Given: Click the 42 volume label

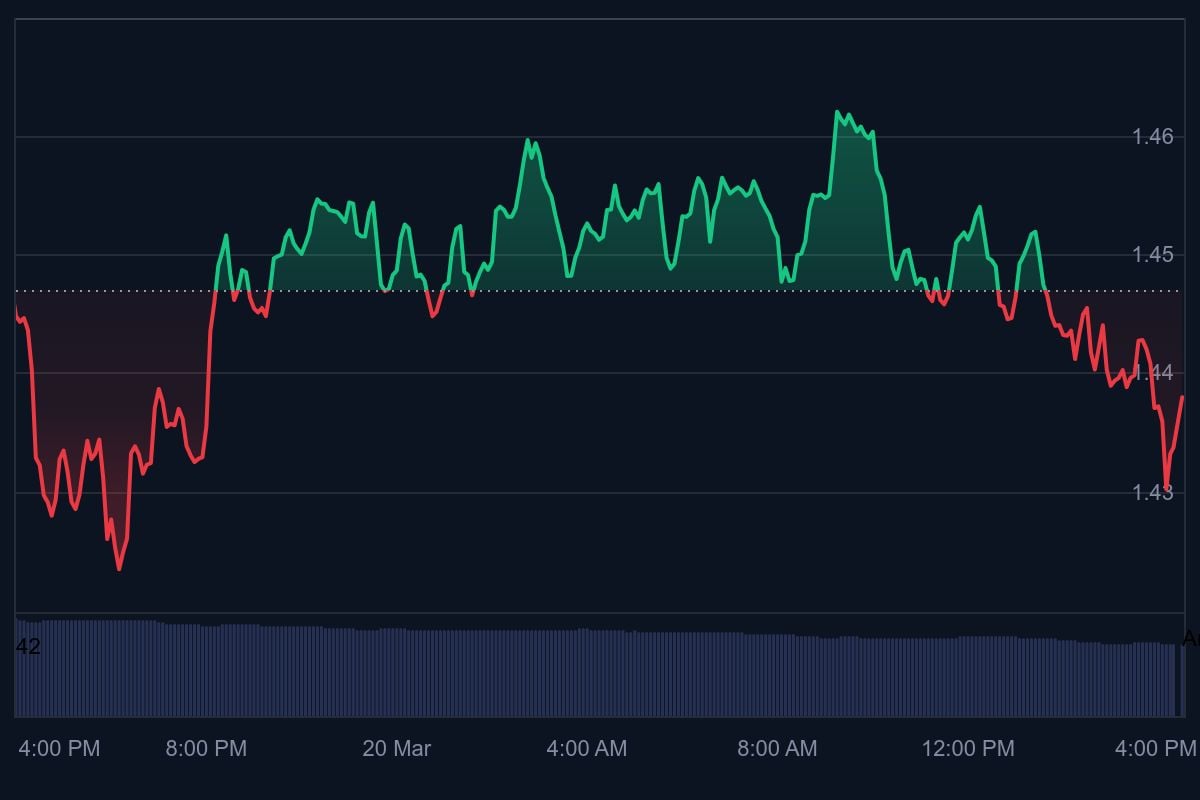Looking at the screenshot, I should (x=28, y=647).
